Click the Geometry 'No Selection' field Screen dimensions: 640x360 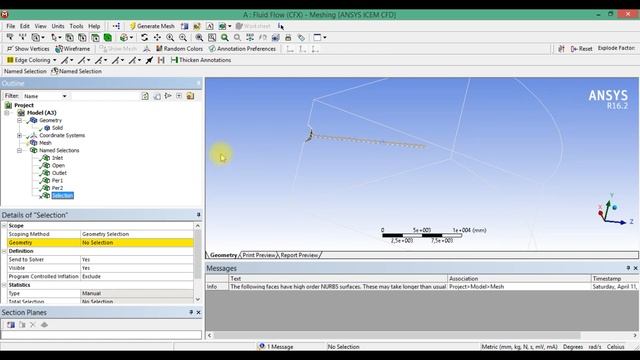tap(137, 242)
